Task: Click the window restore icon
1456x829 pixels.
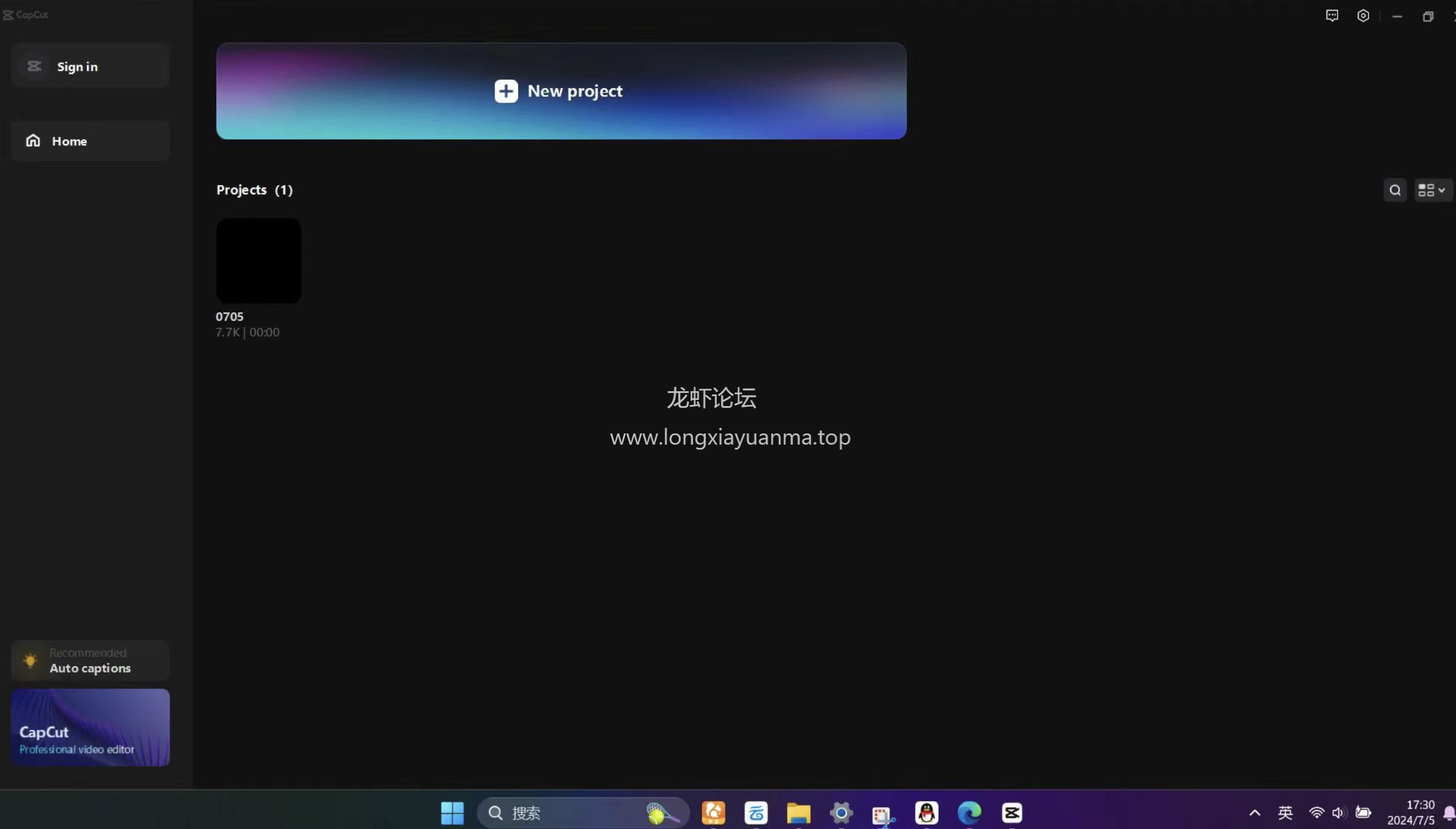Action: [1428, 14]
